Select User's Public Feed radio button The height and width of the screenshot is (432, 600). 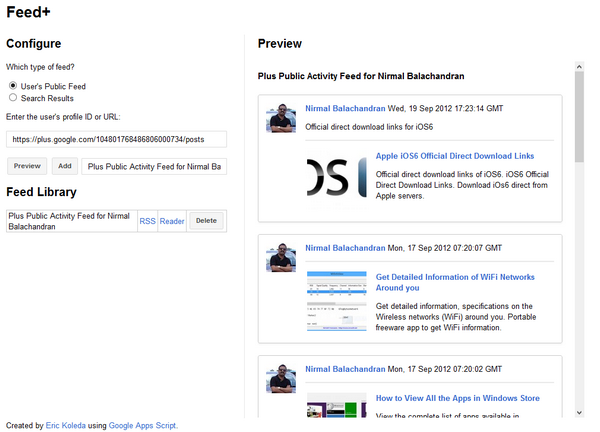tap(13, 85)
